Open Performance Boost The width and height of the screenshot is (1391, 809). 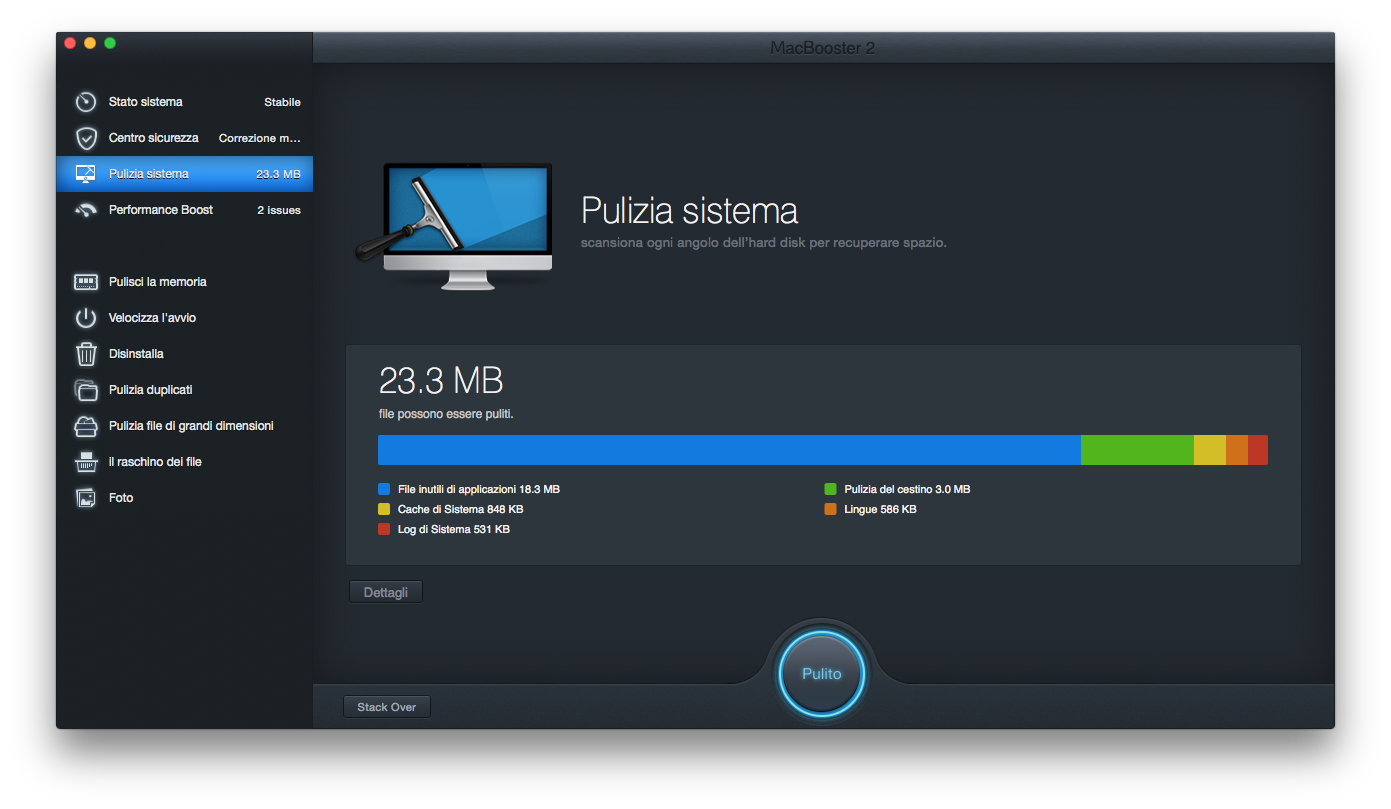184,210
